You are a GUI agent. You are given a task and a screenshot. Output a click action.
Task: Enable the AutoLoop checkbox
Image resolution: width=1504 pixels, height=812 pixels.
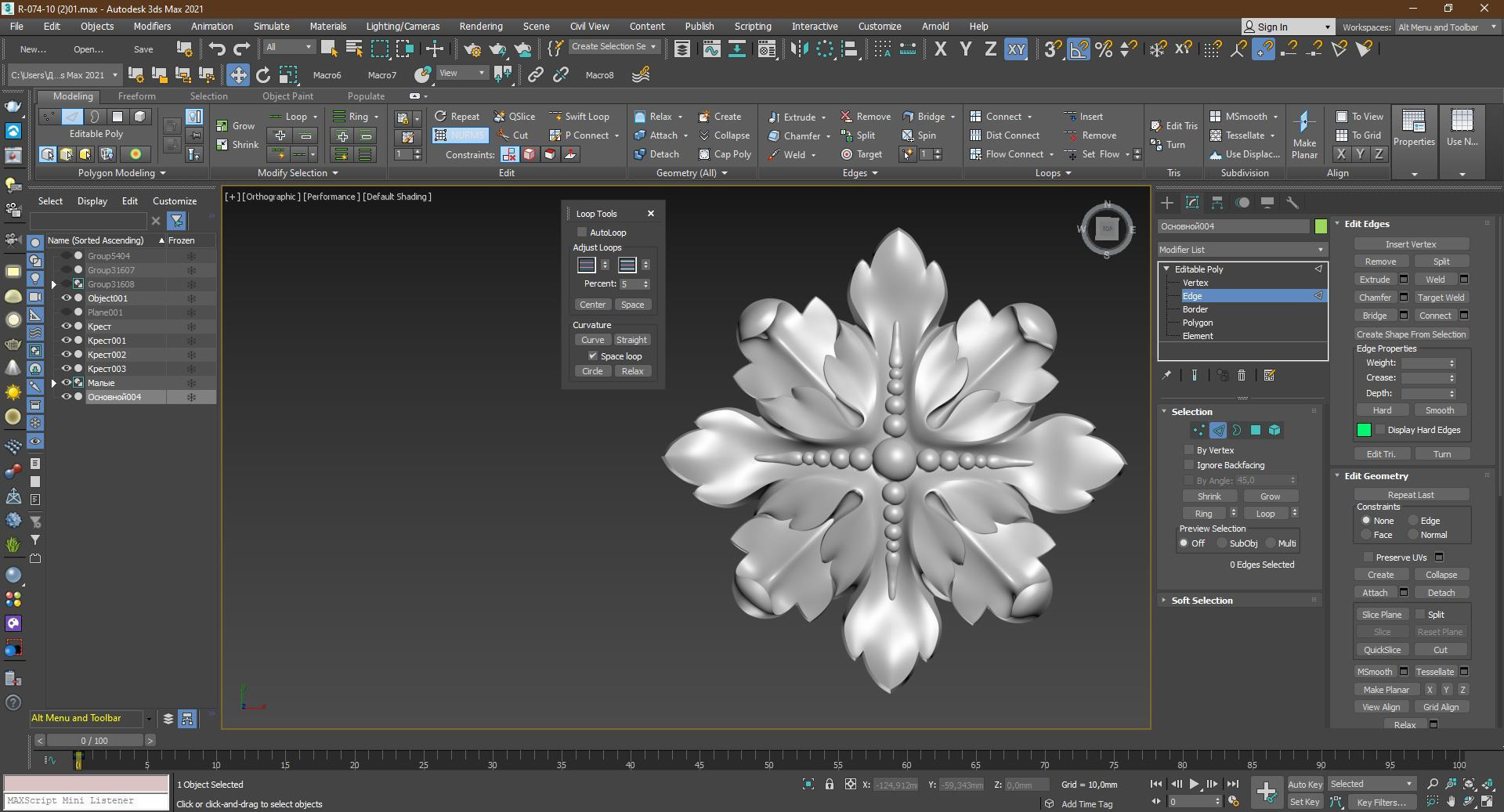582,233
